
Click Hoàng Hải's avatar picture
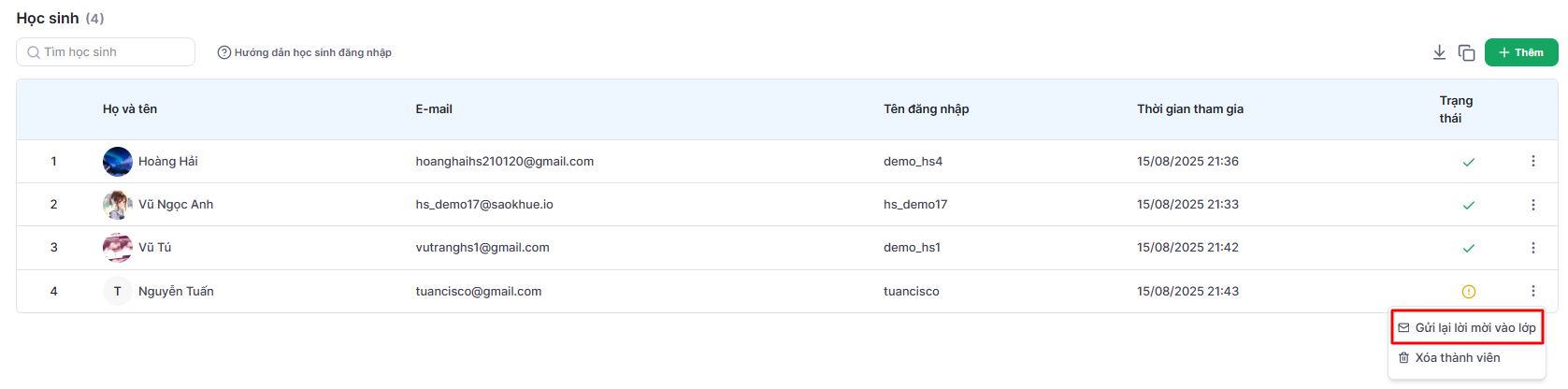[x=118, y=162]
